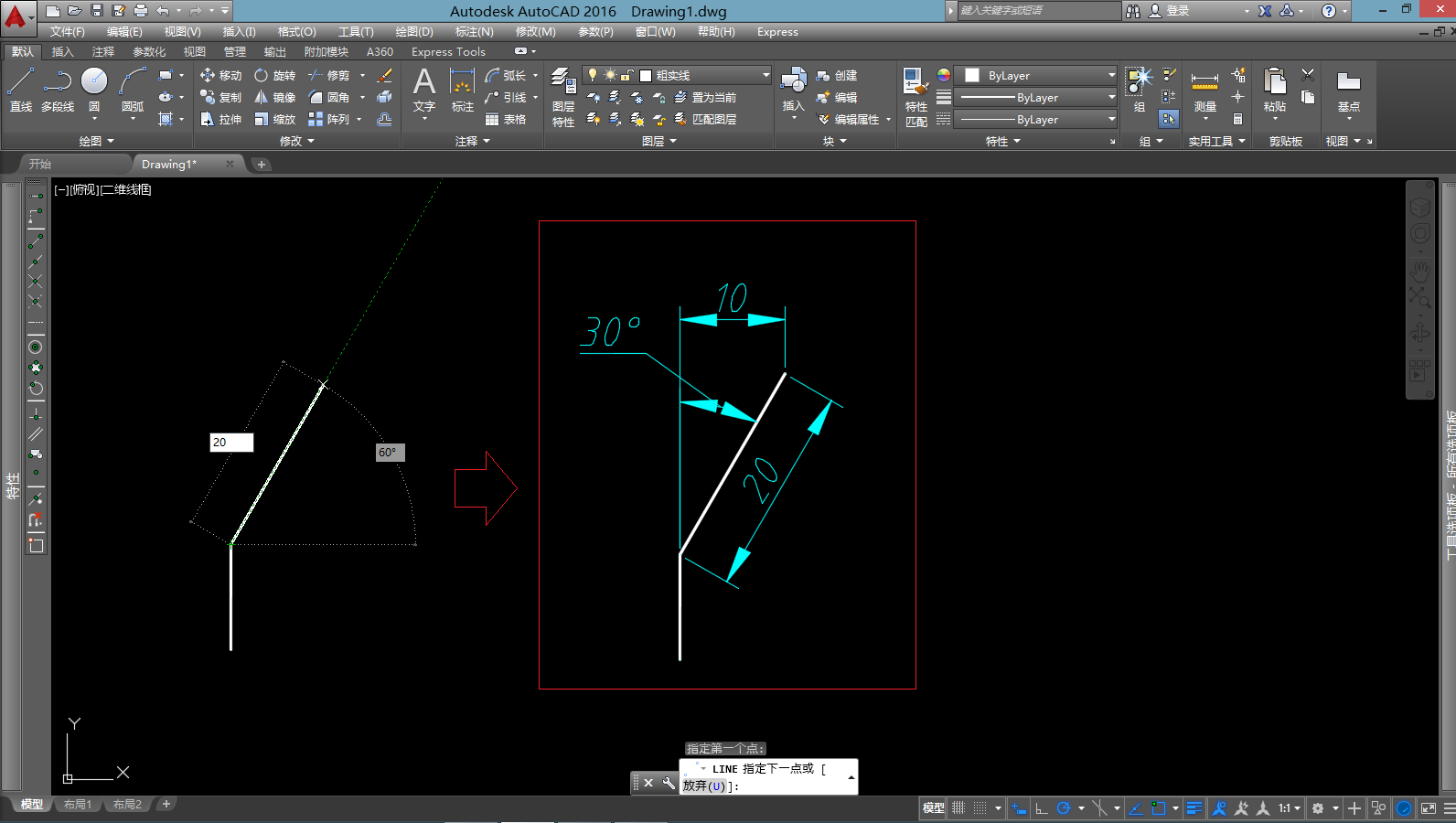Click the erase tool in 修改 panel
1456x823 pixels.
384,76
